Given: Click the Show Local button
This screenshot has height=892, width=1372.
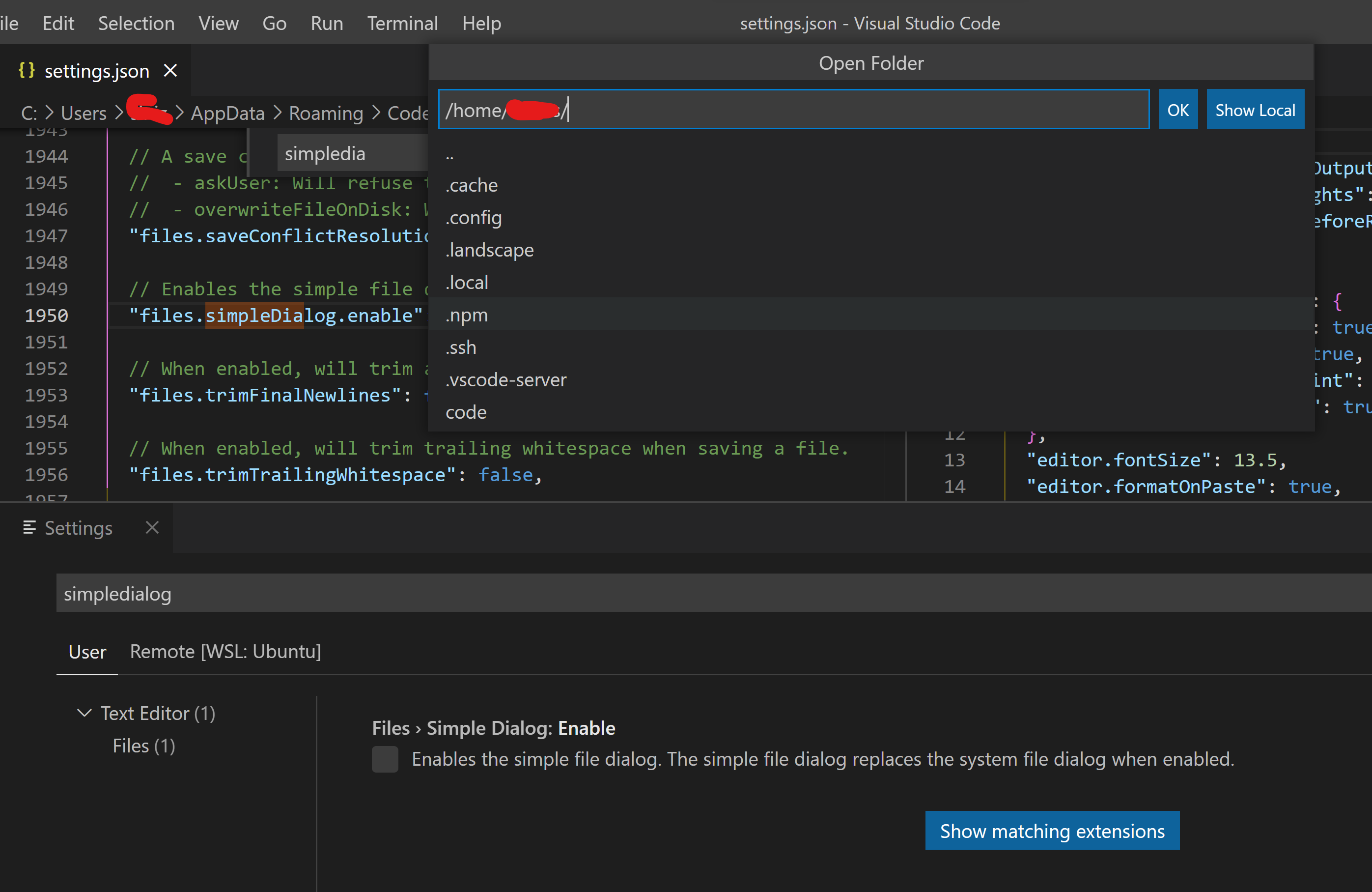Looking at the screenshot, I should point(1255,110).
